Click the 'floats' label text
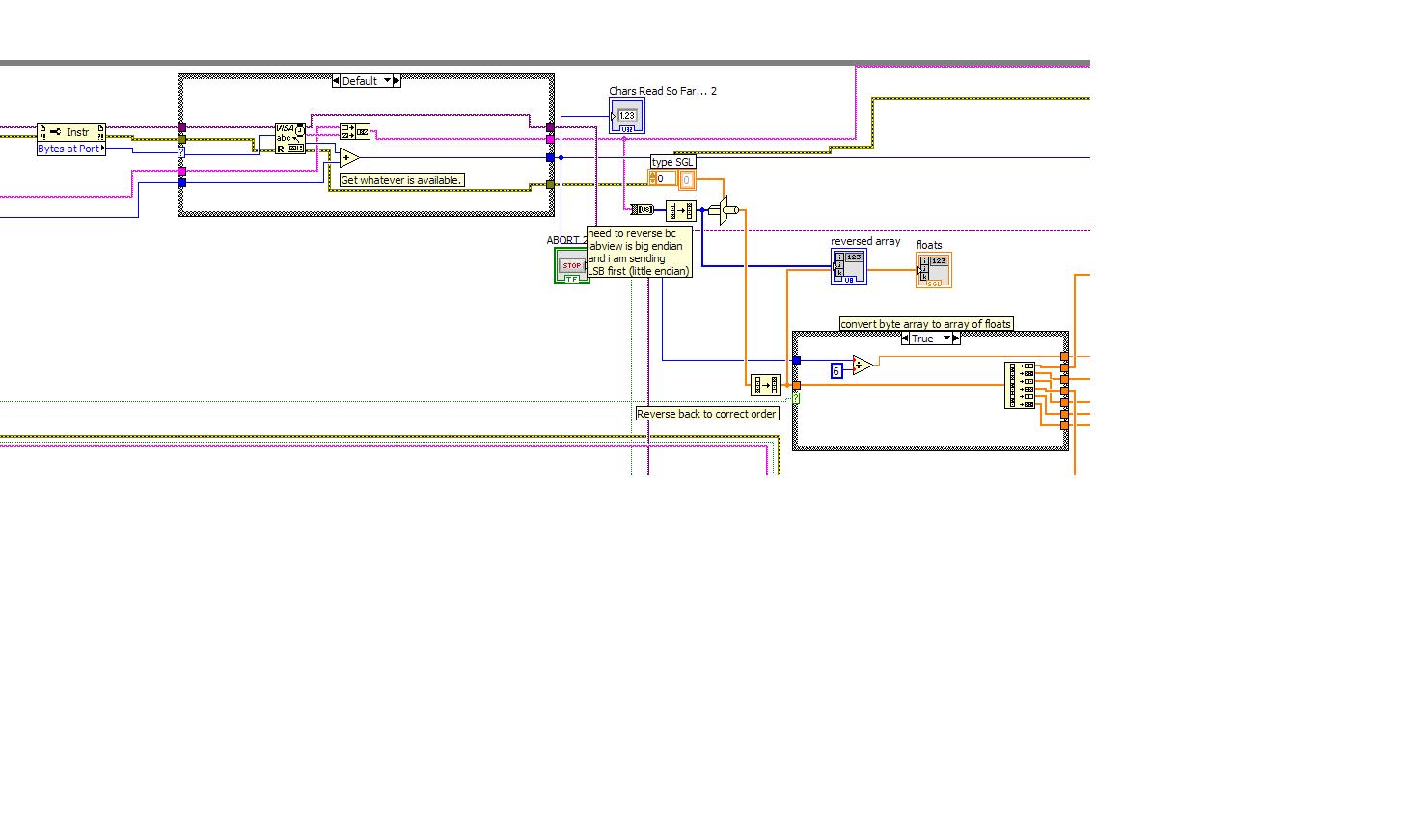This screenshot has width=1424, height=840. click(x=929, y=245)
